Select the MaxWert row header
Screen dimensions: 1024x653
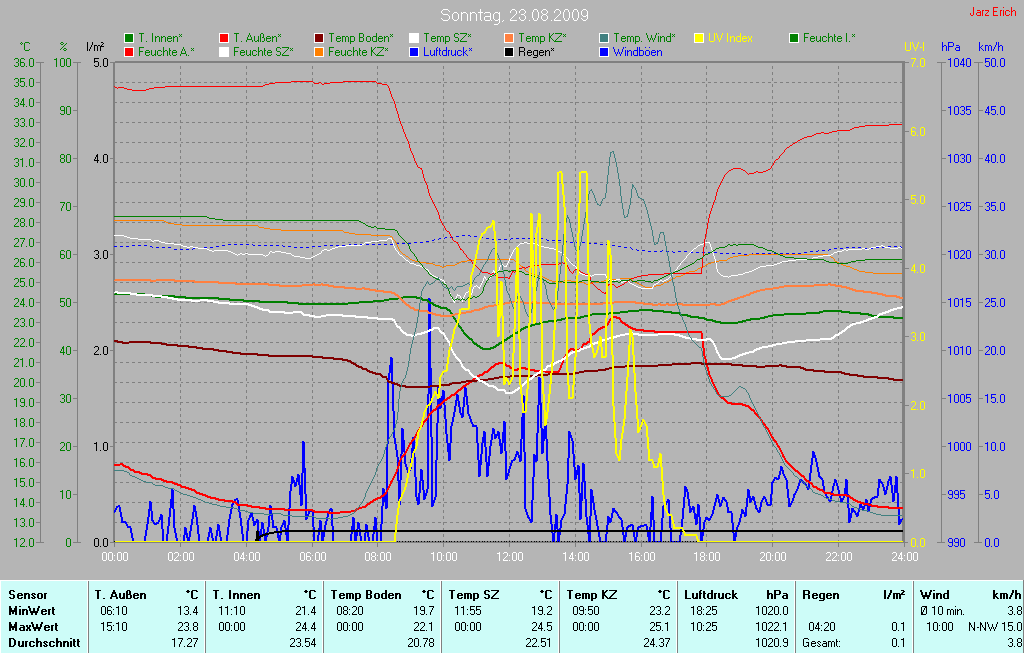33,627
